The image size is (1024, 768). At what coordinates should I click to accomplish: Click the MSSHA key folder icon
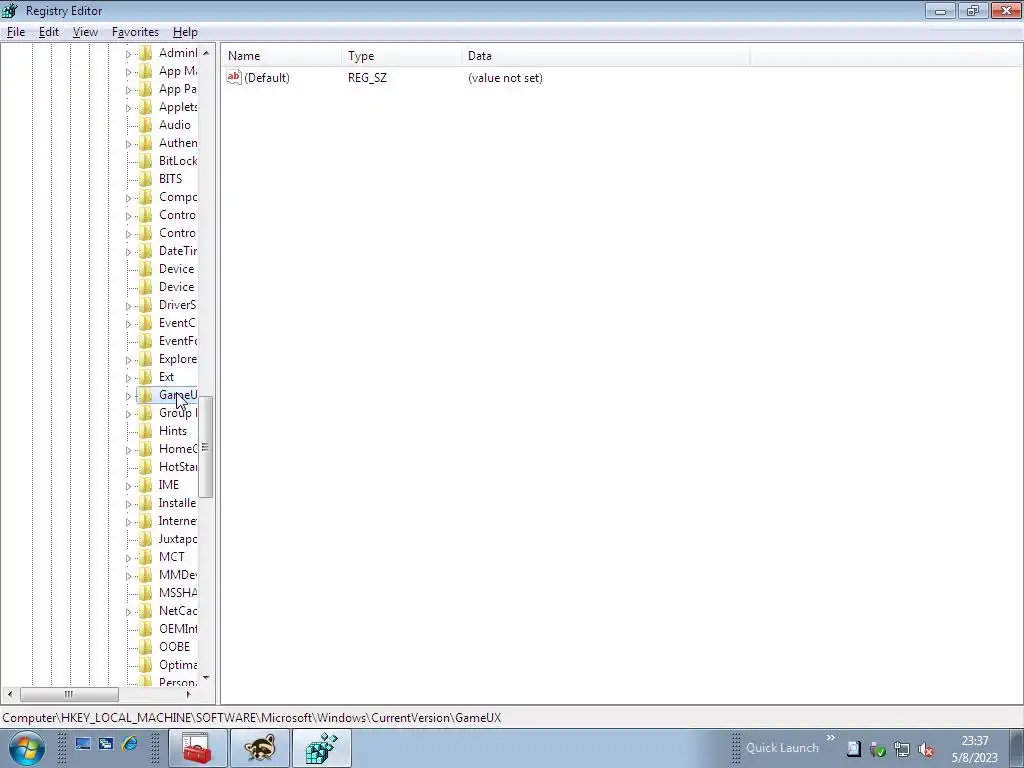click(146, 593)
